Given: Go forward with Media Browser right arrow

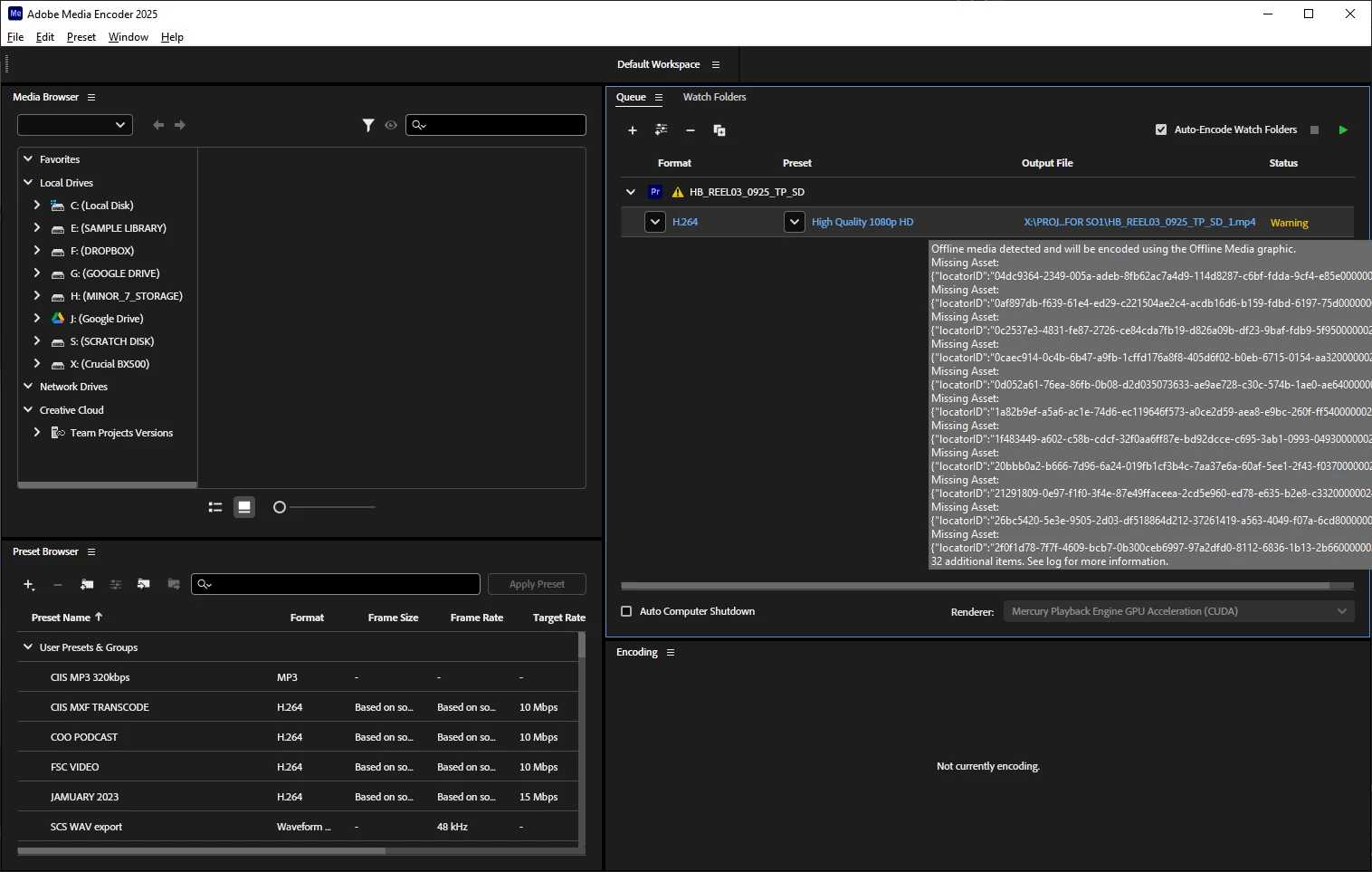Looking at the screenshot, I should point(180,125).
